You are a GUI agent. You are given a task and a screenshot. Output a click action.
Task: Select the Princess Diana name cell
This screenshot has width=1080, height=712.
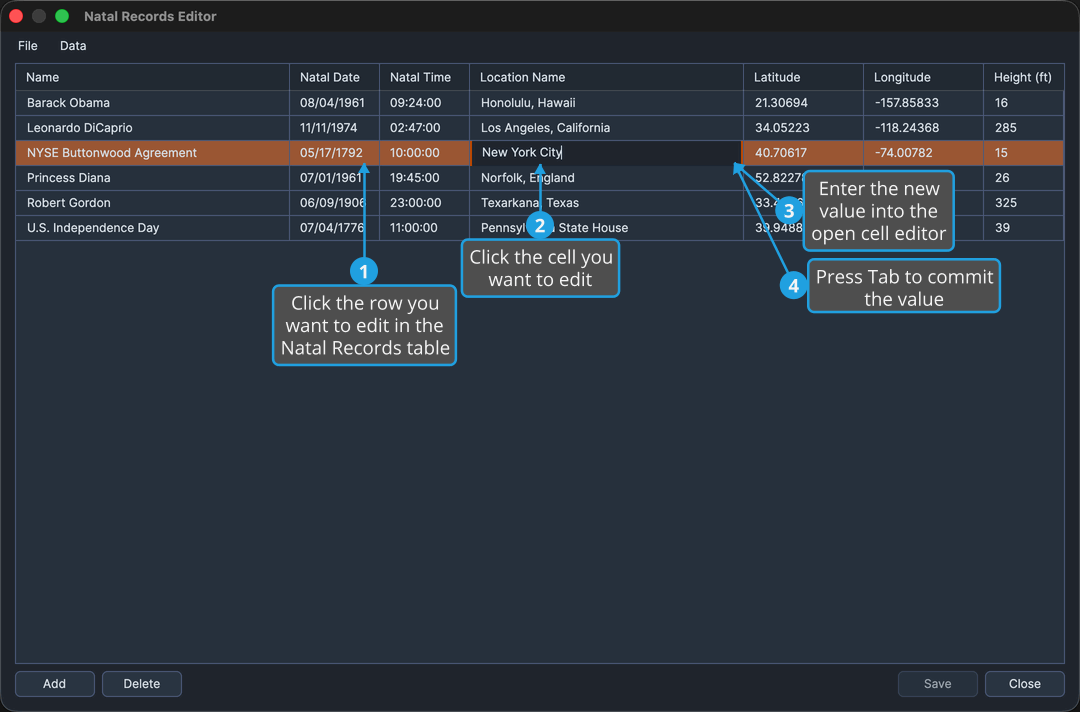pyautogui.click(x=152, y=178)
